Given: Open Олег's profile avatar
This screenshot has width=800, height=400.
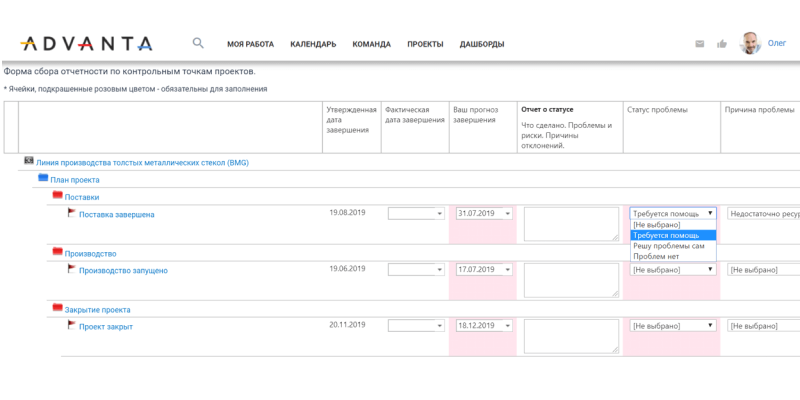Looking at the screenshot, I should pos(749,43).
